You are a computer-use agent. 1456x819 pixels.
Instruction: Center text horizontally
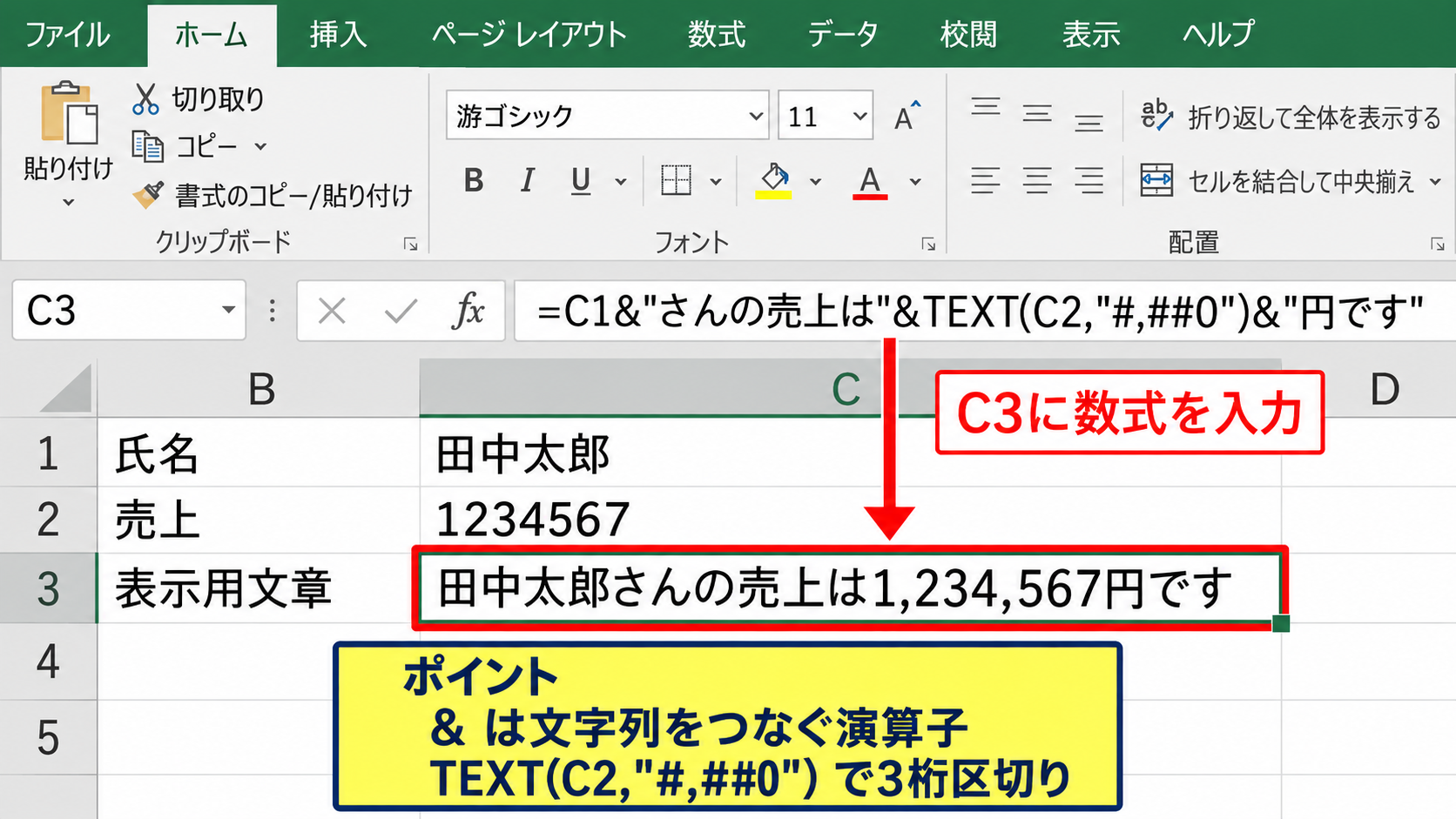point(1037,180)
